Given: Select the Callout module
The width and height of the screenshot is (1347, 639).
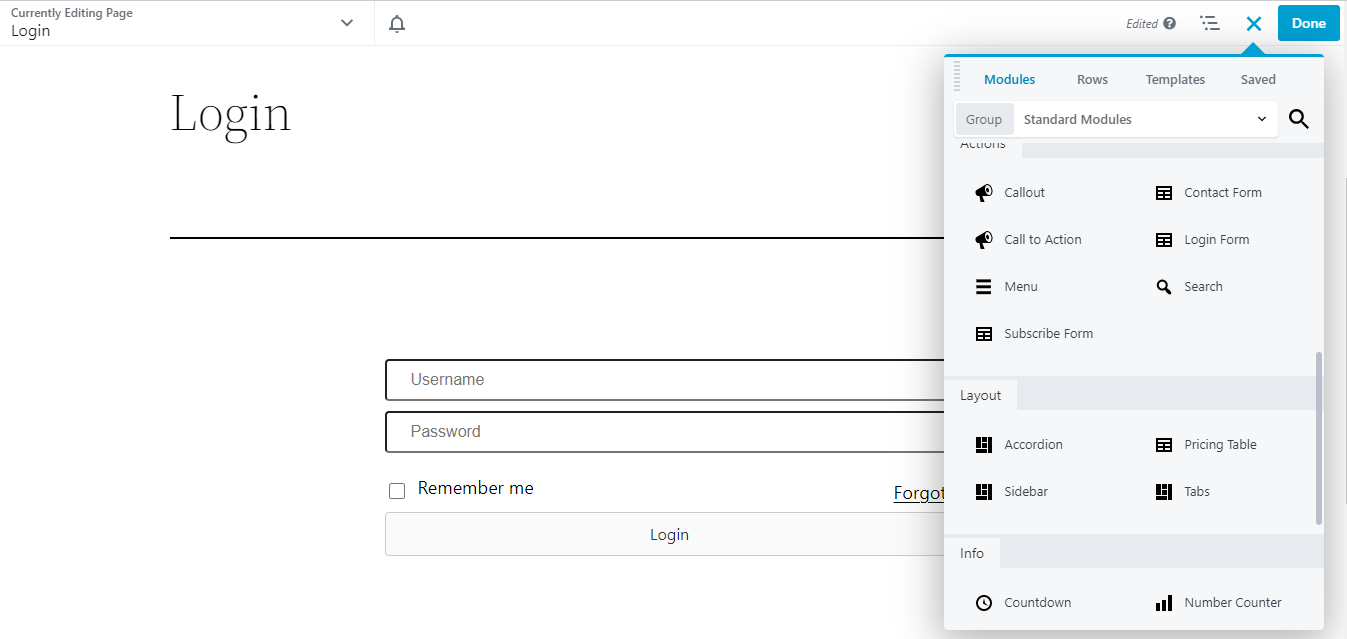Looking at the screenshot, I should point(1023,192).
